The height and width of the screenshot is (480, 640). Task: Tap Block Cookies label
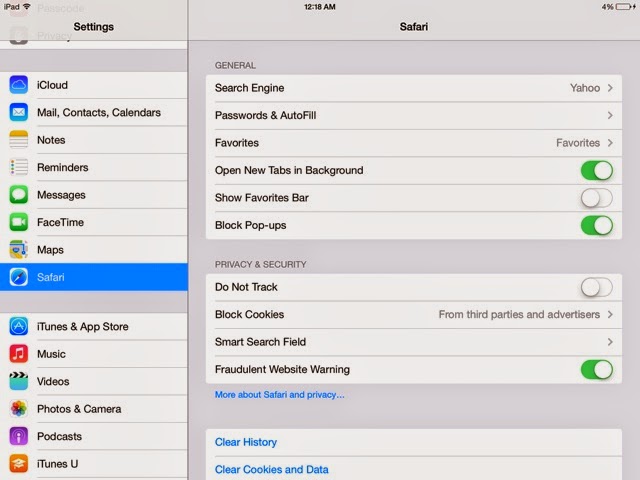point(249,314)
